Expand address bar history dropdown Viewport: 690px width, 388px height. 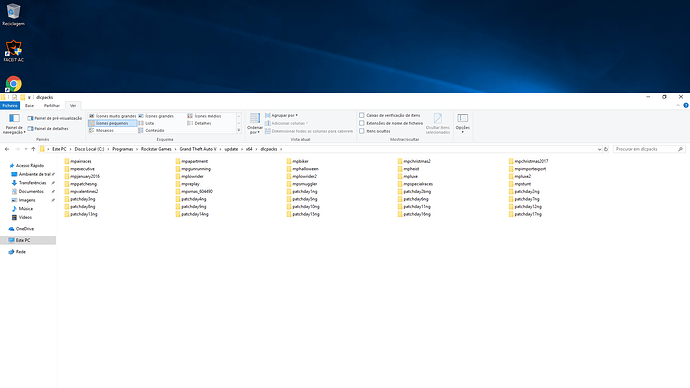click(599, 149)
